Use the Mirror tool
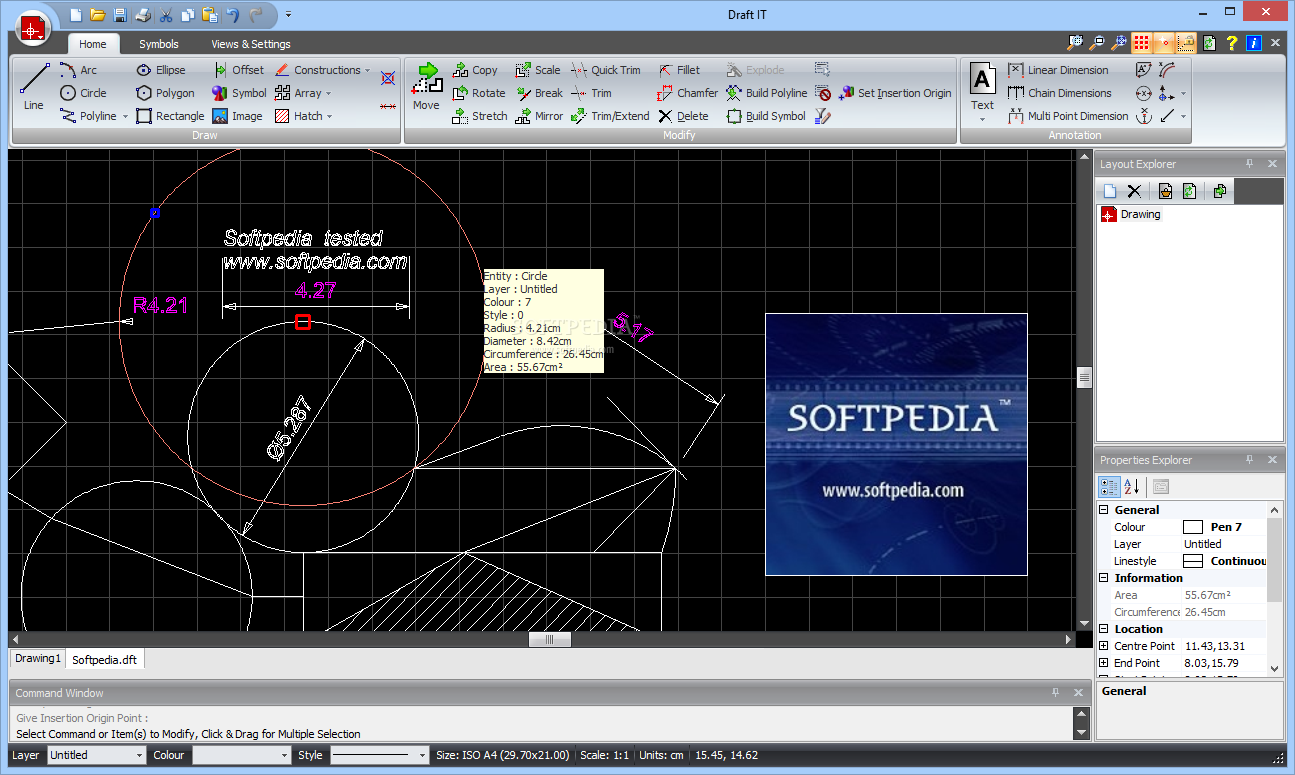The width and height of the screenshot is (1295, 775). point(539,116)
